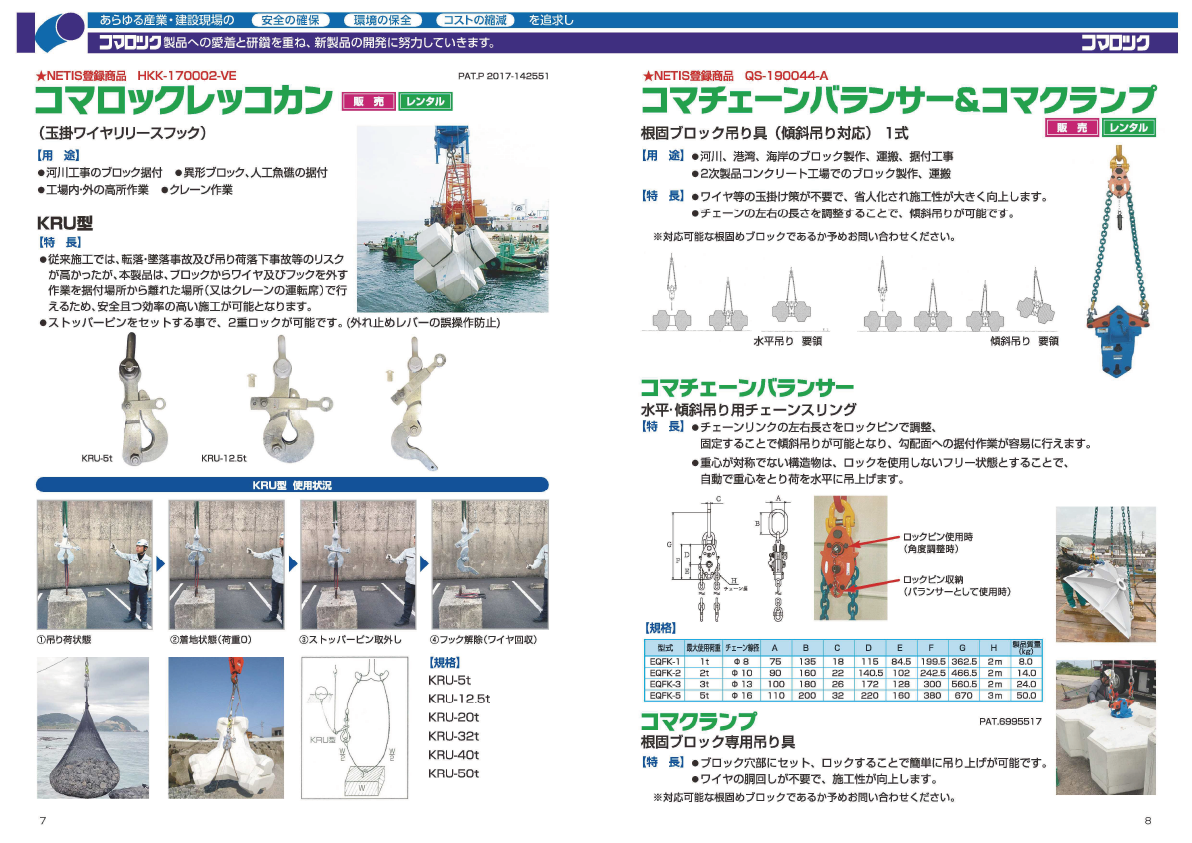This screenshot has width=1192, height=843.
Task: Click the 水平・傾斜吊り用チェーンスリング subtitle
Action: tap(748, 409)
